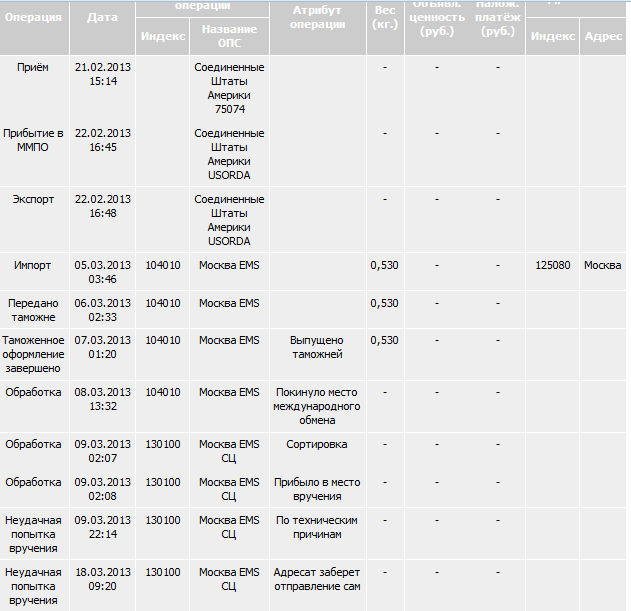Select the 'Передано таможне' operation cell
Image resolution: width=631 pixels, height=611 pixels.
click(34, 309)
